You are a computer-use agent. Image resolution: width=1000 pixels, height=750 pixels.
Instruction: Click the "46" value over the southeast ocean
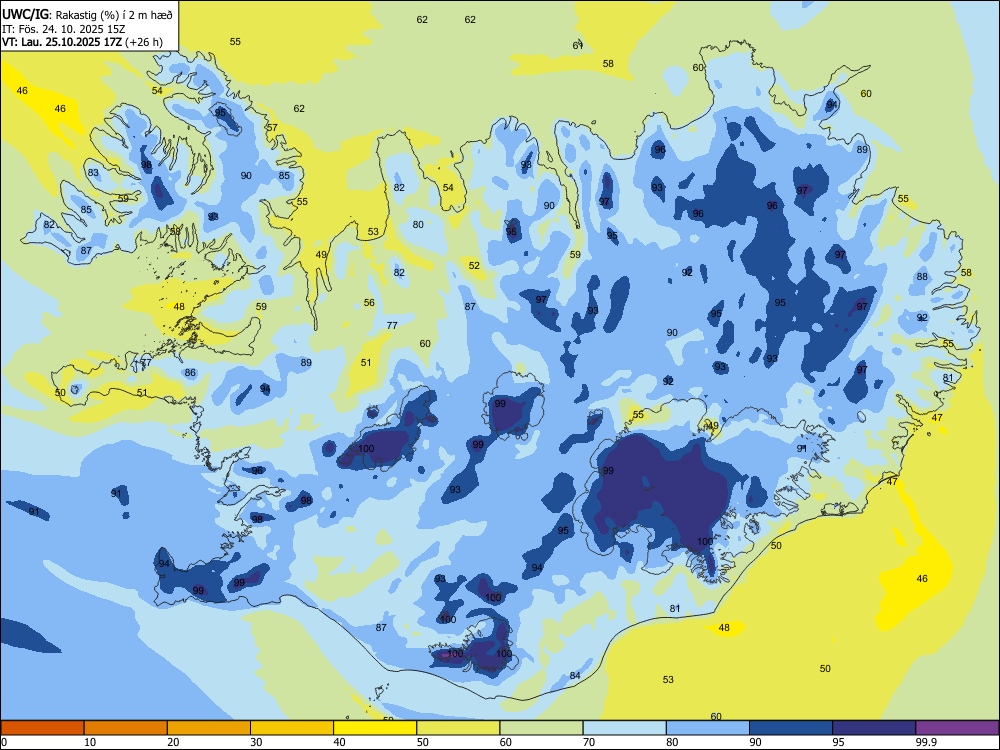click(x=922, y=578)
